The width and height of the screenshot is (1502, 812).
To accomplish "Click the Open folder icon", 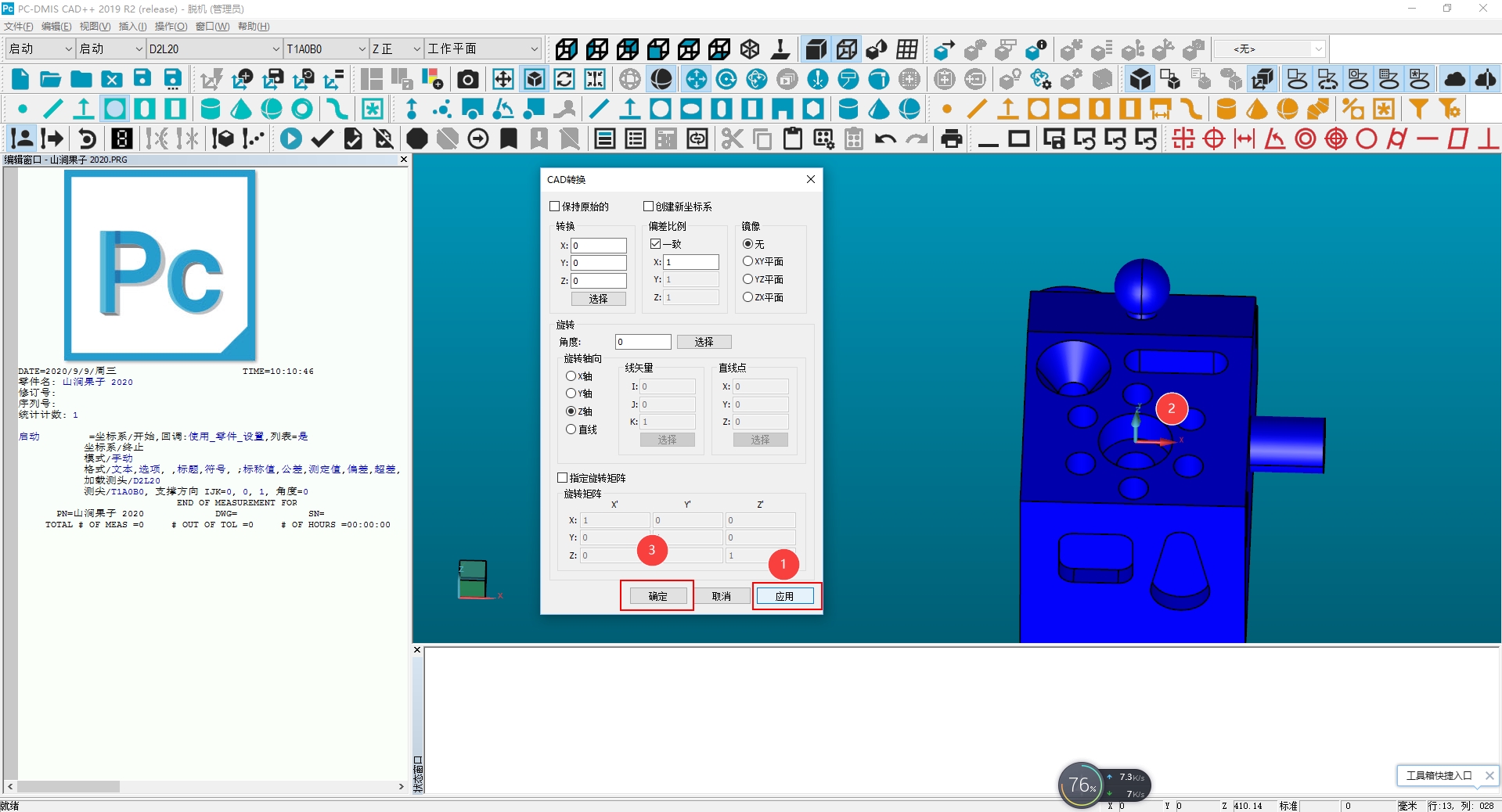I will click(51, 79).
